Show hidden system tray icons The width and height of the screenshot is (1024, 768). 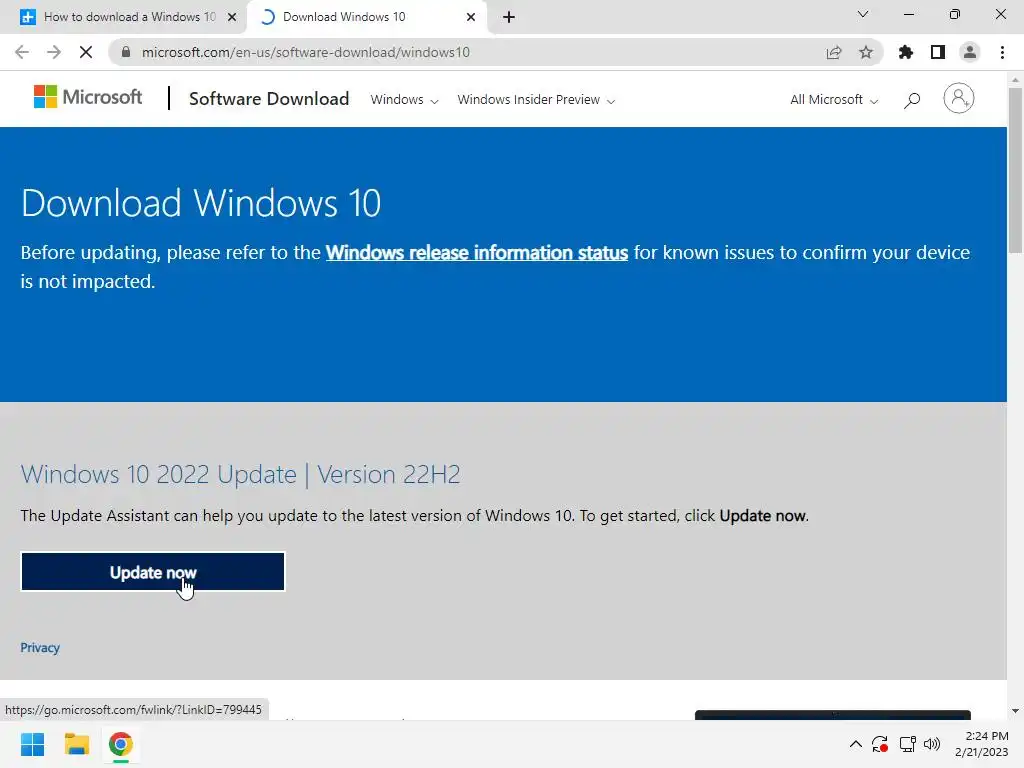[x=856, y=744]
